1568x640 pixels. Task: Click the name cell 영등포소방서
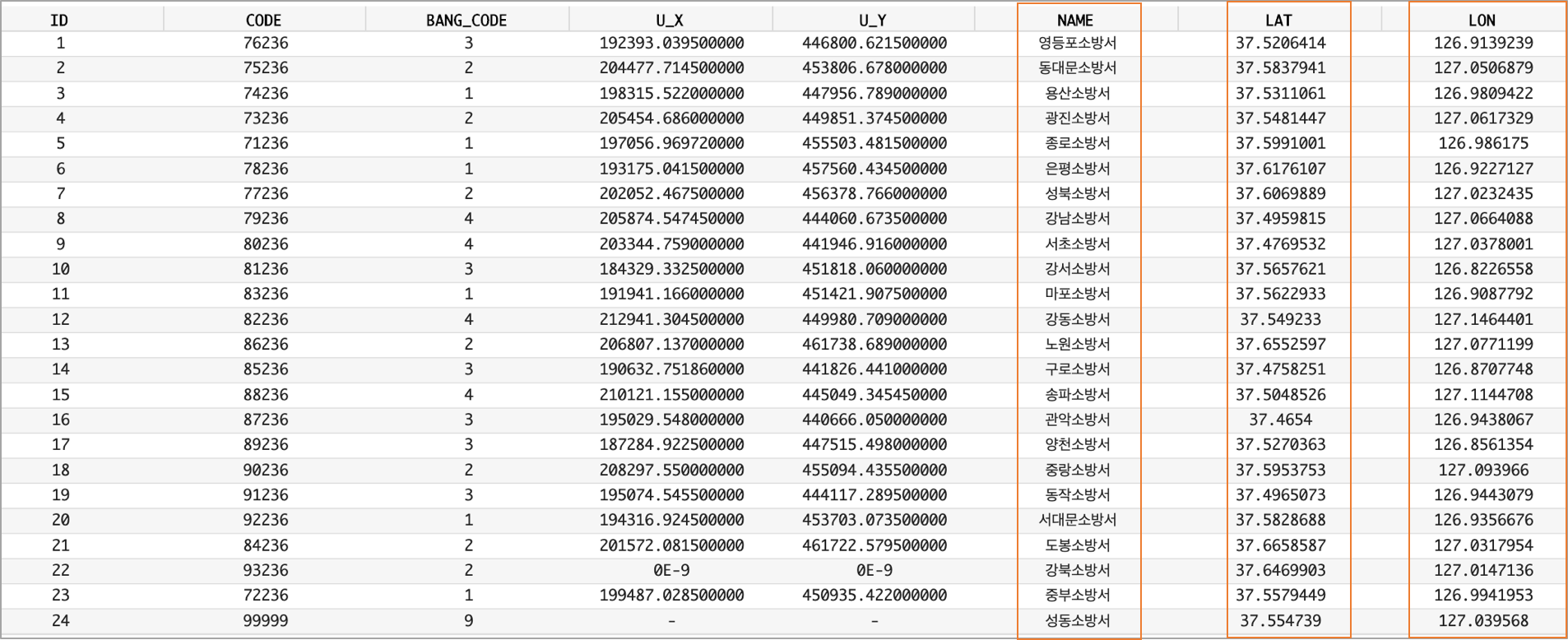[x=1078, y=43]
